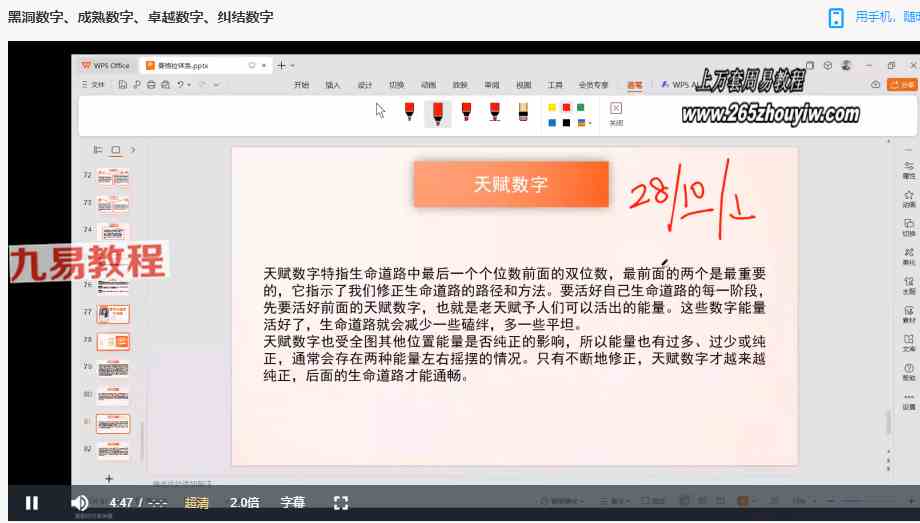920x523 pixels.
Task: Switch to the 设计 ribbon tab
Action: 365,85
